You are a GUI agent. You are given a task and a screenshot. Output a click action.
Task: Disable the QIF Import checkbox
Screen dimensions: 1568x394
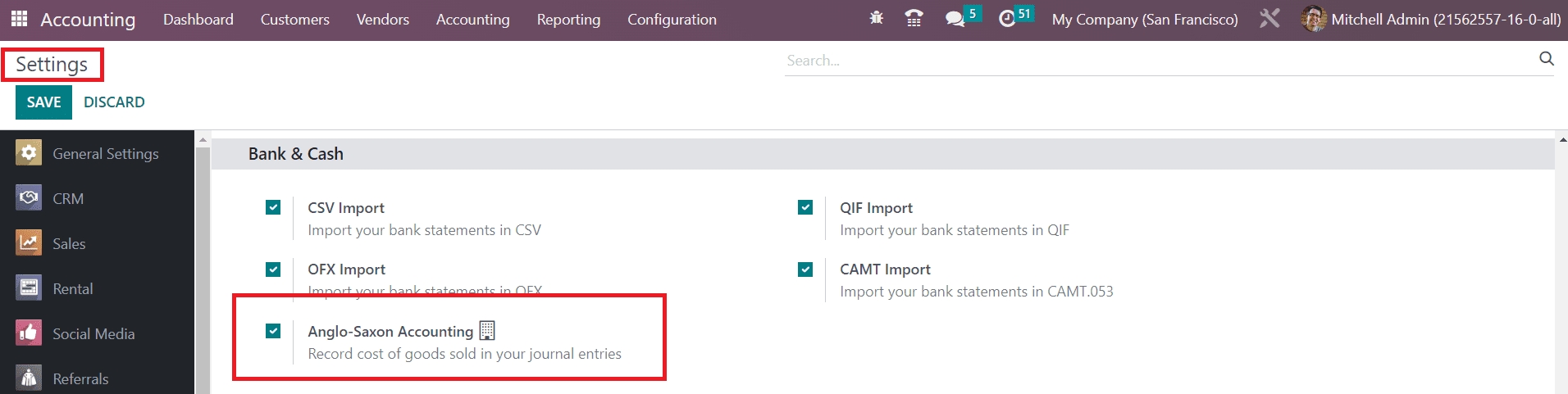point(805,208)
